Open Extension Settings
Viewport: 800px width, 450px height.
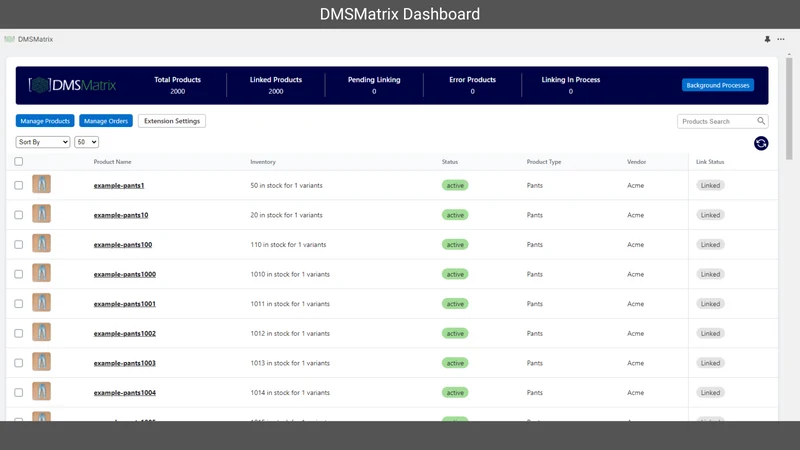pyautogui.click(x=172, y=121)
